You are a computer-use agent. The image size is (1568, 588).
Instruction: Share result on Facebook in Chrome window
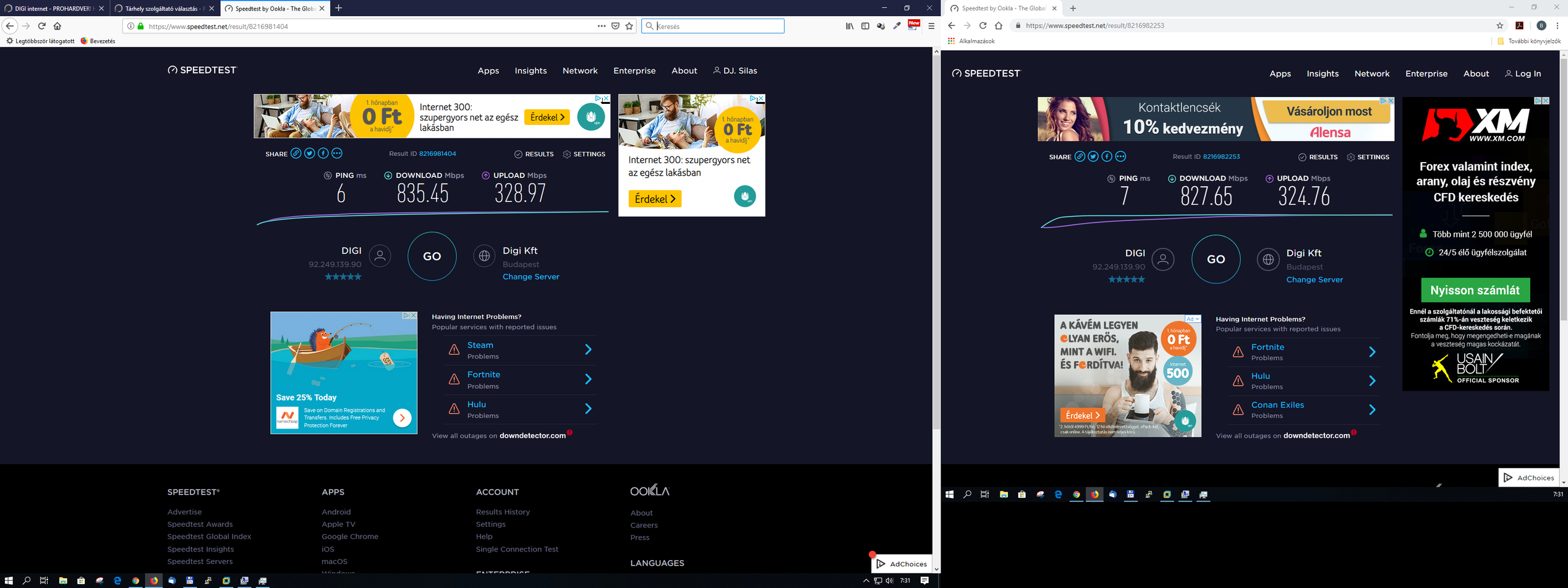[x=1107, y=156]
